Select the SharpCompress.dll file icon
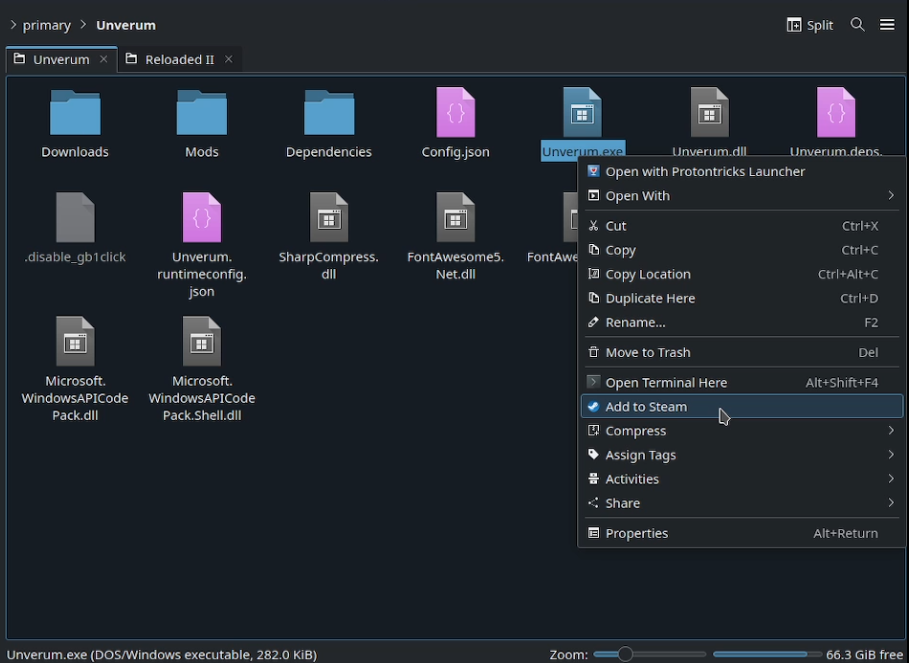Screen dimensions: 909x663 329,217
